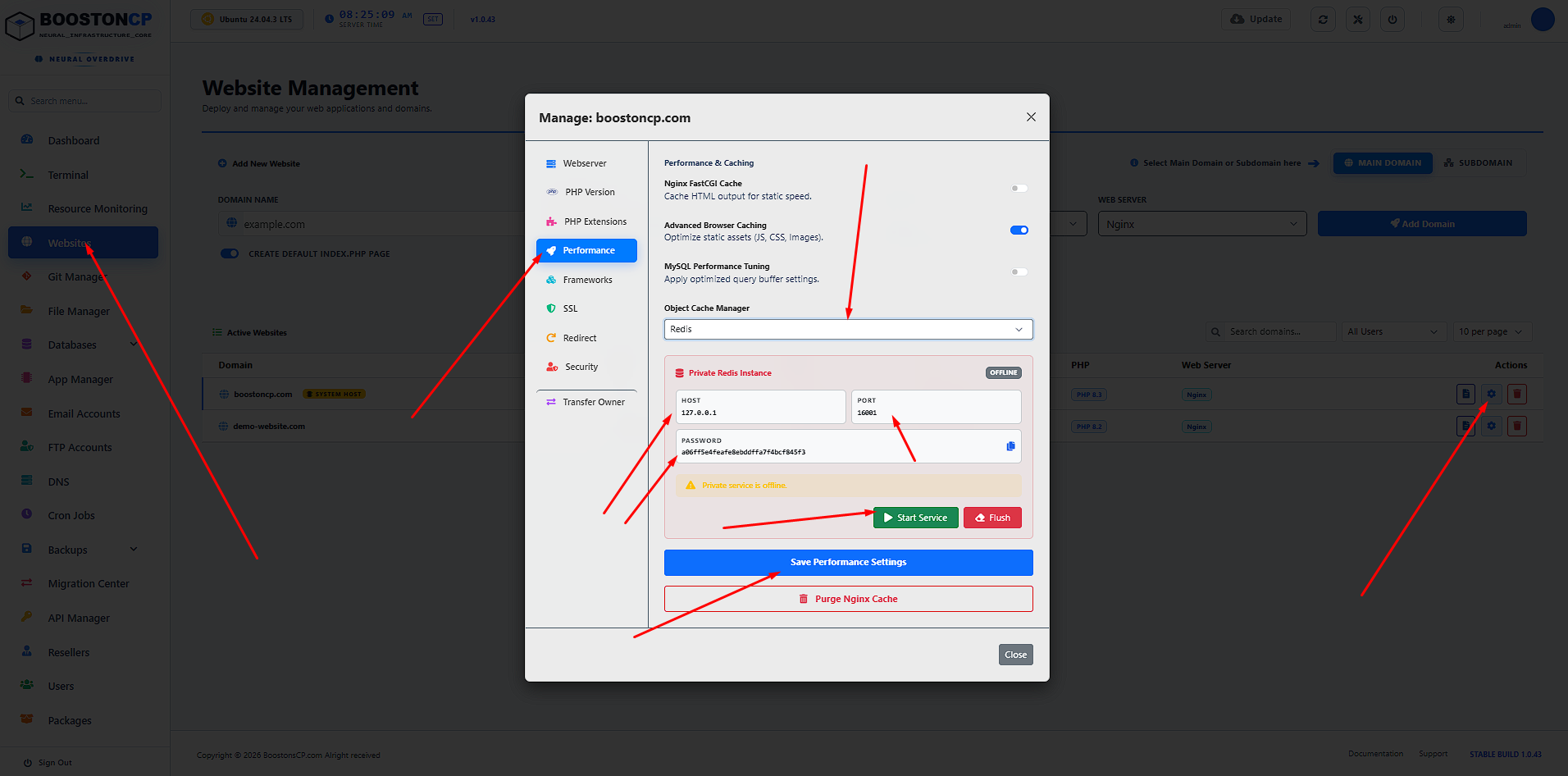
Task: Click the red Flush button
Action: pos(992,518)
